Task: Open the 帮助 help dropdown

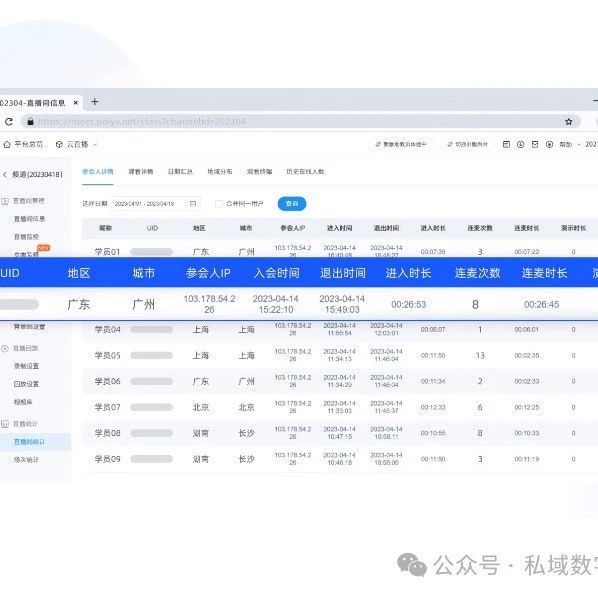Action: point(570,144)
